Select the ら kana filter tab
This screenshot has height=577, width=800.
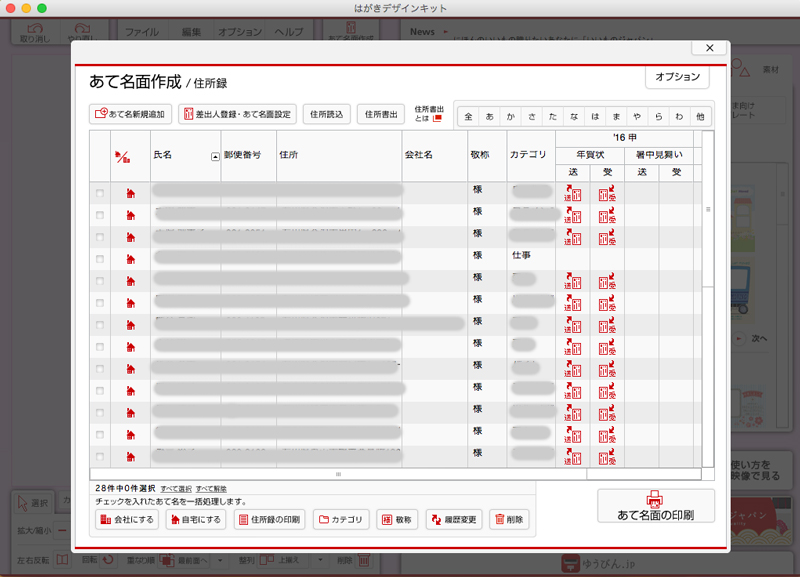(x=659, y=117)
